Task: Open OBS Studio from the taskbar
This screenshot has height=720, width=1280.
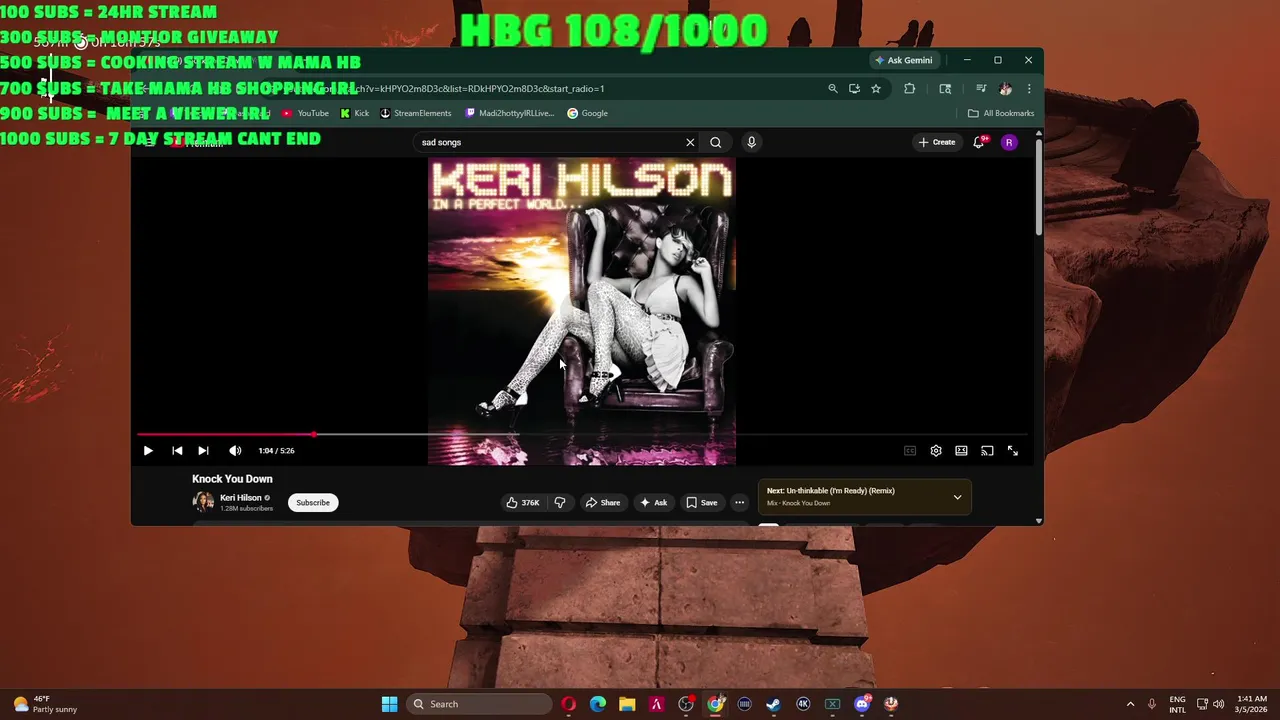Action: pyautogui.click(x=686, y=704)
